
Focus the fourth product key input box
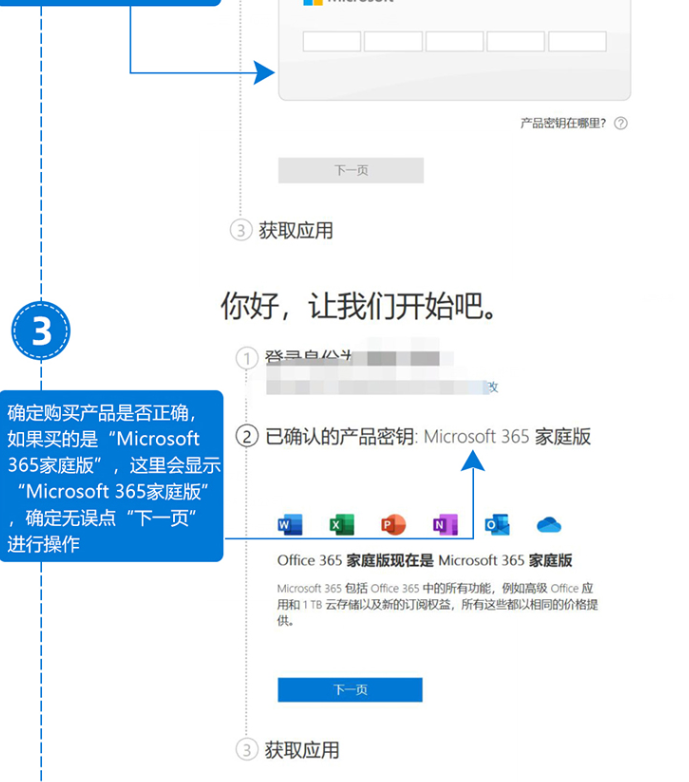tap(516, 41)
